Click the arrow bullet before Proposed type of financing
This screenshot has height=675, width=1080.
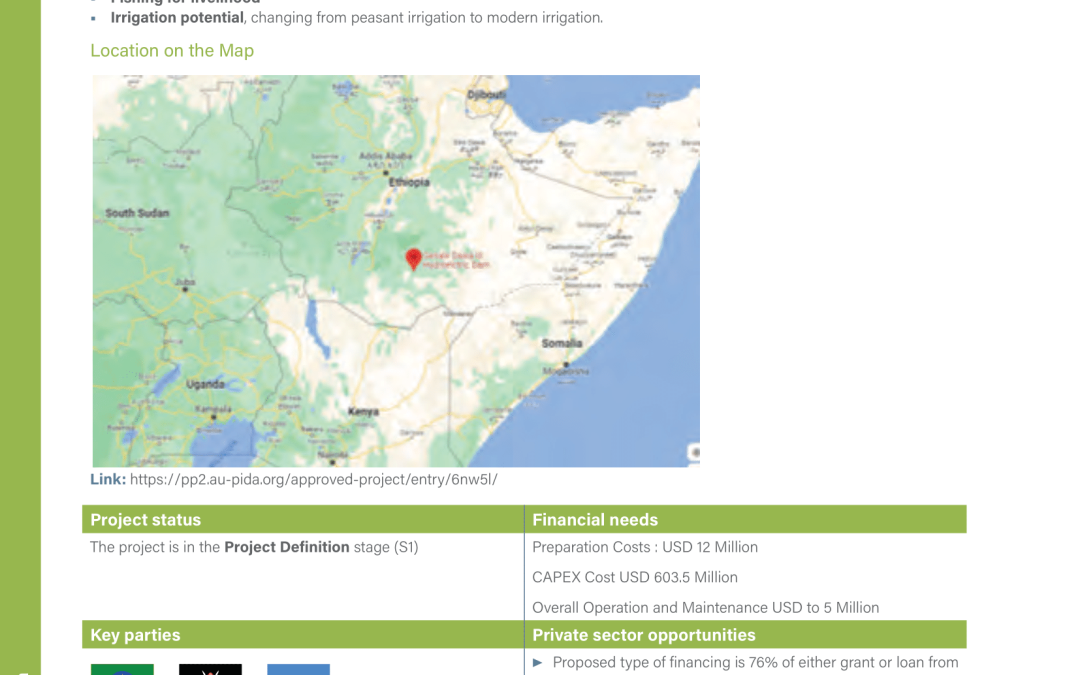click(x=538, y=662)
